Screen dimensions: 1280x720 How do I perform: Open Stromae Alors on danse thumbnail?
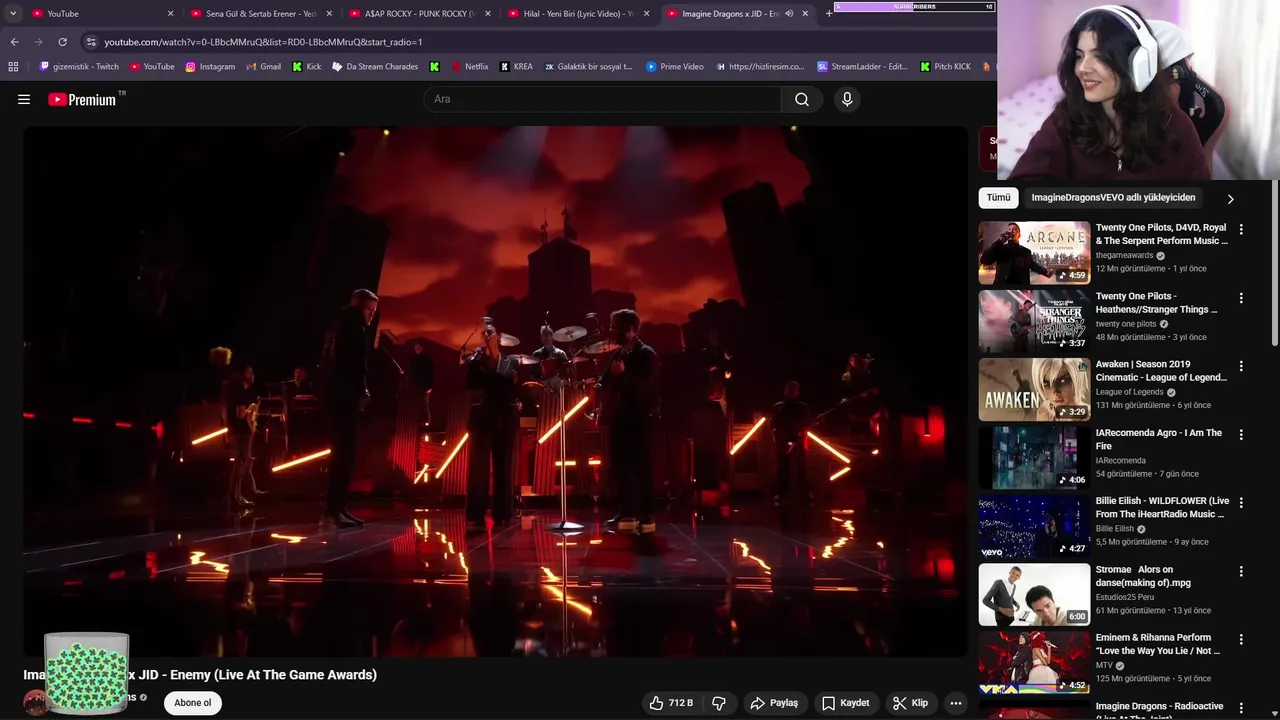click(1034, 594)
